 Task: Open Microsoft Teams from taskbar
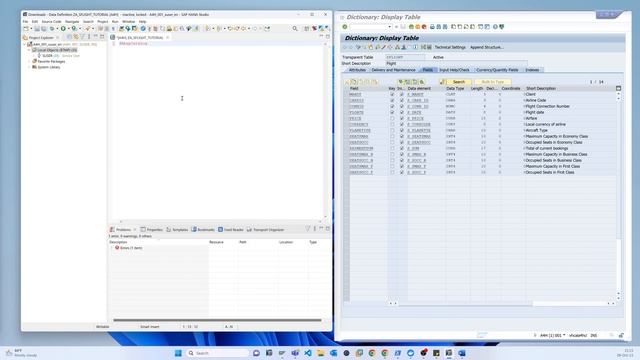coord(295,353)
